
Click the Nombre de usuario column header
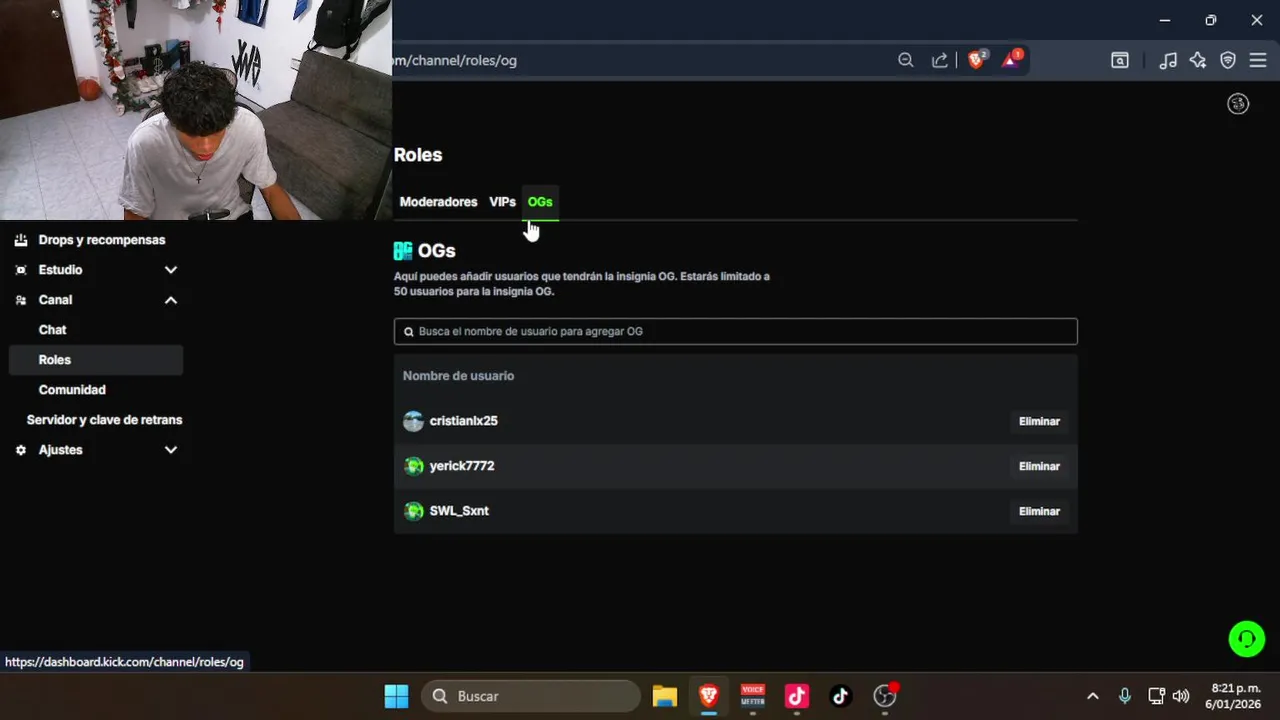click(x=458, y=376)
